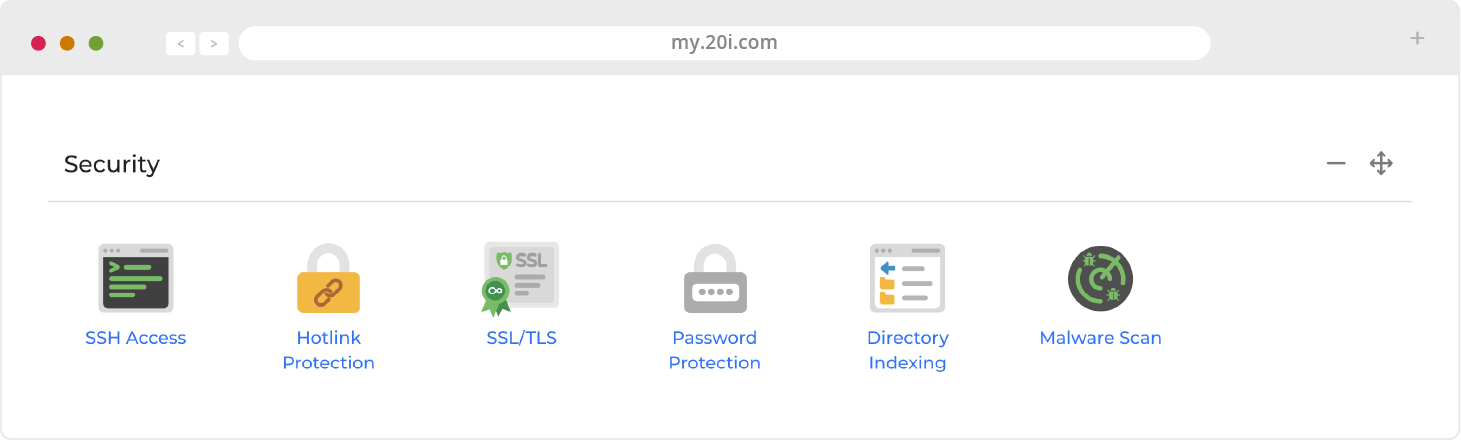
Task: Click the SSH Access terminal icon
Action: [135, 278]
